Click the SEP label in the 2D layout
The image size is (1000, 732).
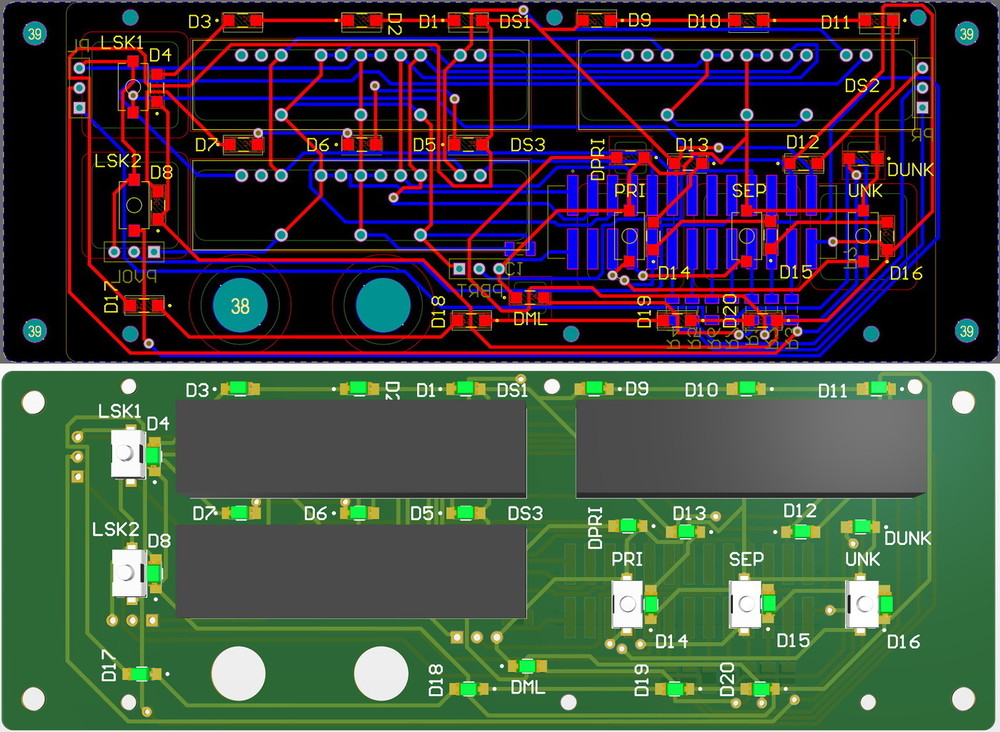(x=749, y=191)
